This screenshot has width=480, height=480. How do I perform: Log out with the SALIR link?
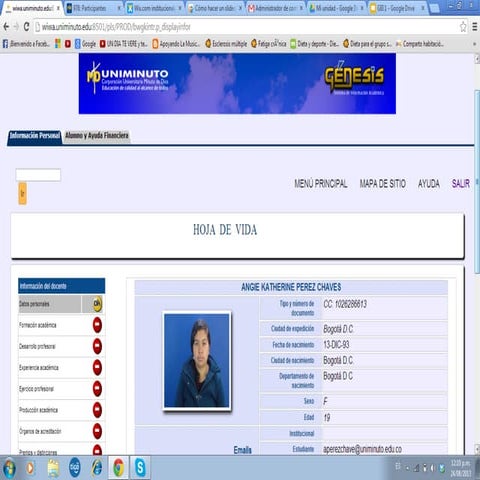[461, 184]
